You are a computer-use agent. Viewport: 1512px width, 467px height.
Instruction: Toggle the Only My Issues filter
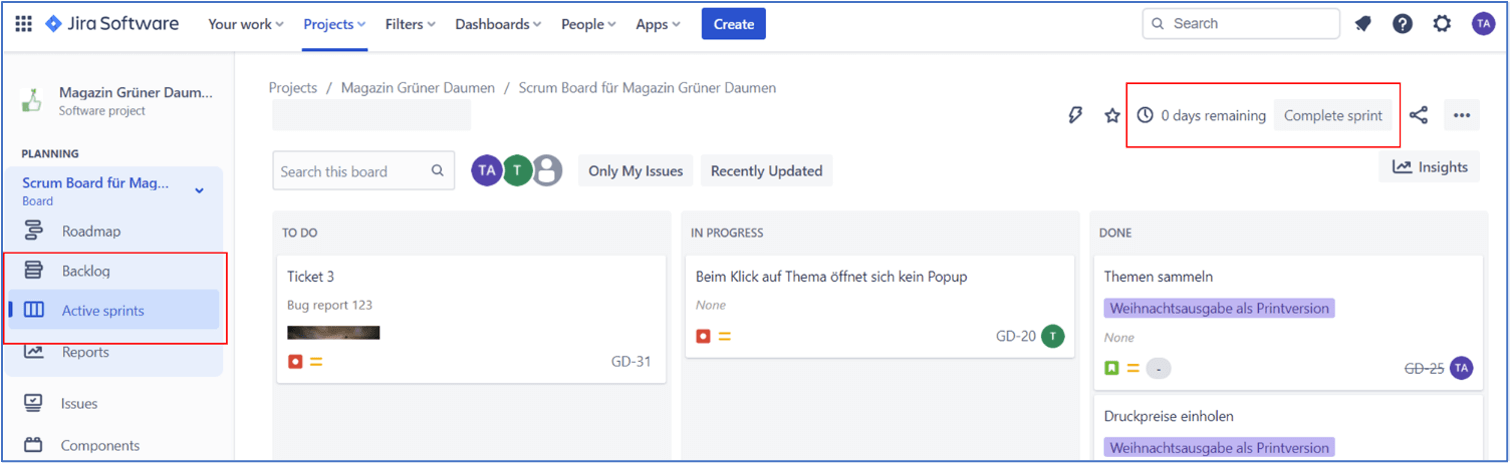635,171
